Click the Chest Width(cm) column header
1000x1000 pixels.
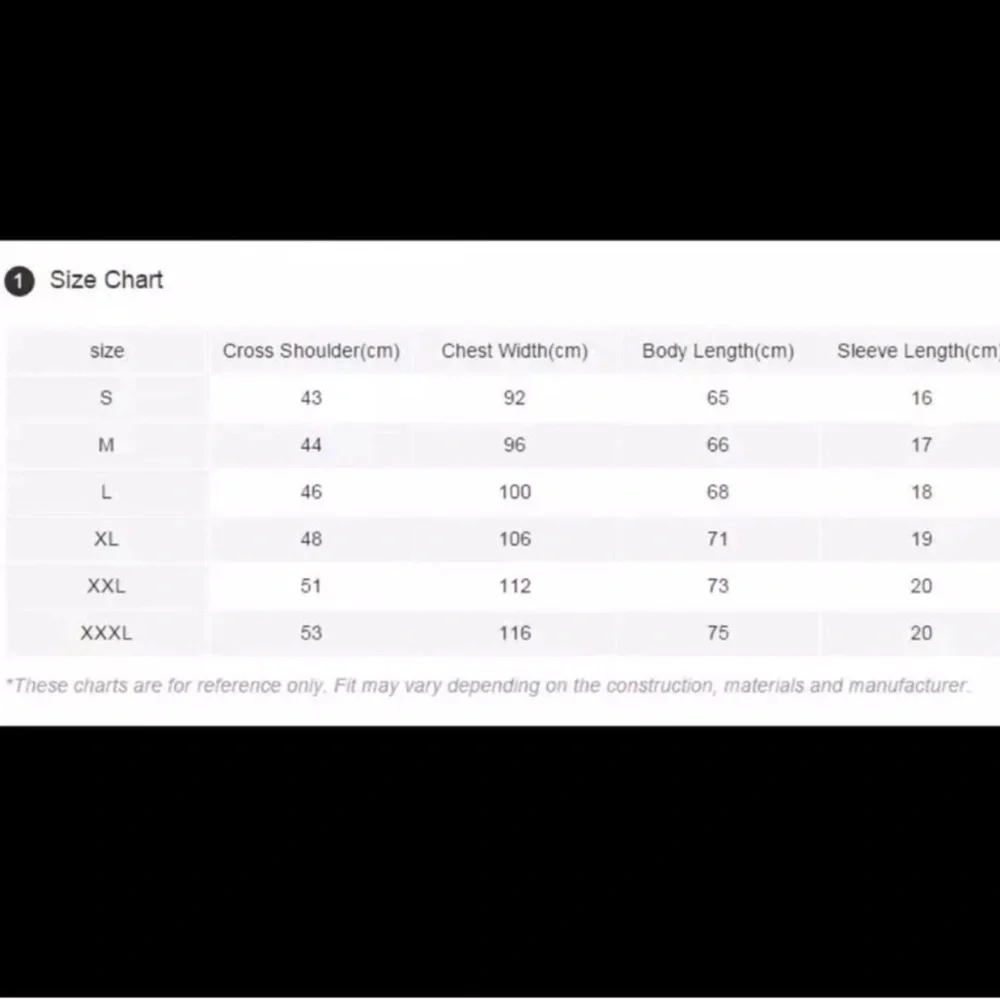tap(515, 351)
